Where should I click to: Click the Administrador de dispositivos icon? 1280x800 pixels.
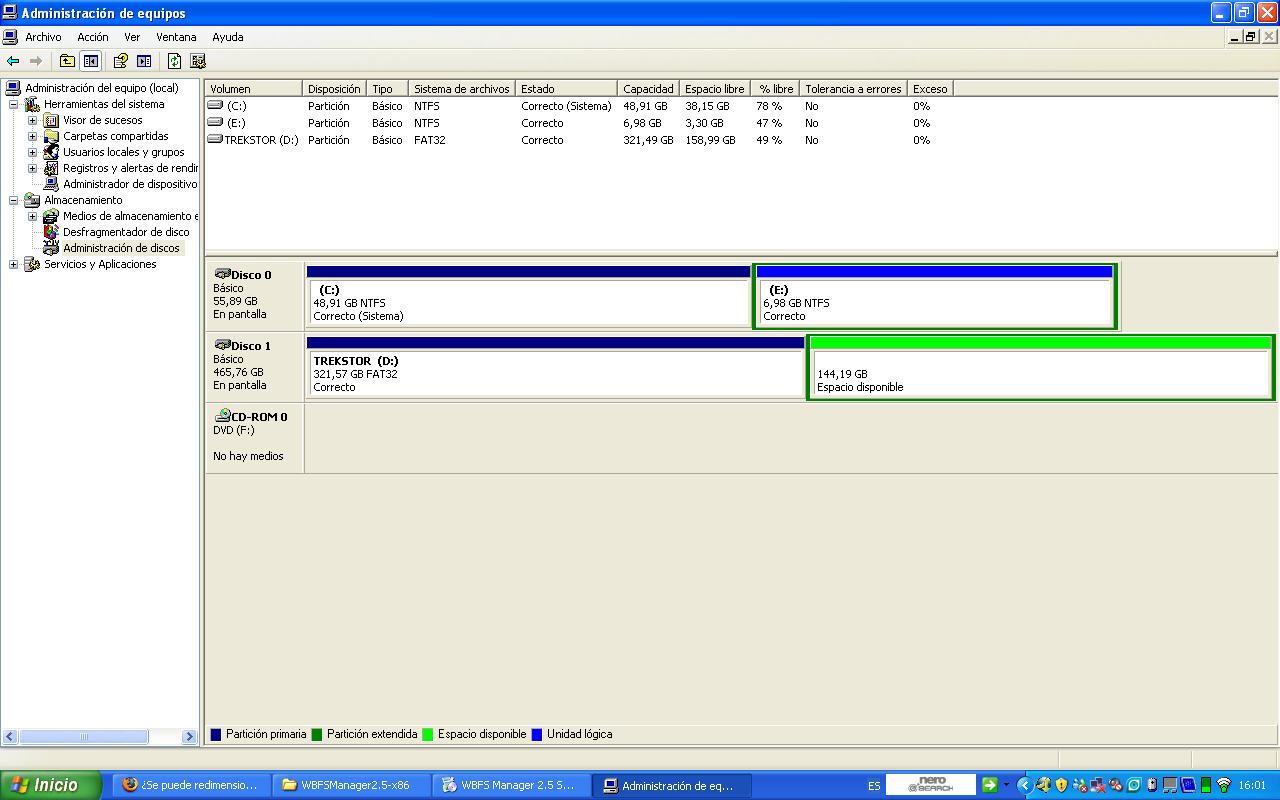(52, 184)
